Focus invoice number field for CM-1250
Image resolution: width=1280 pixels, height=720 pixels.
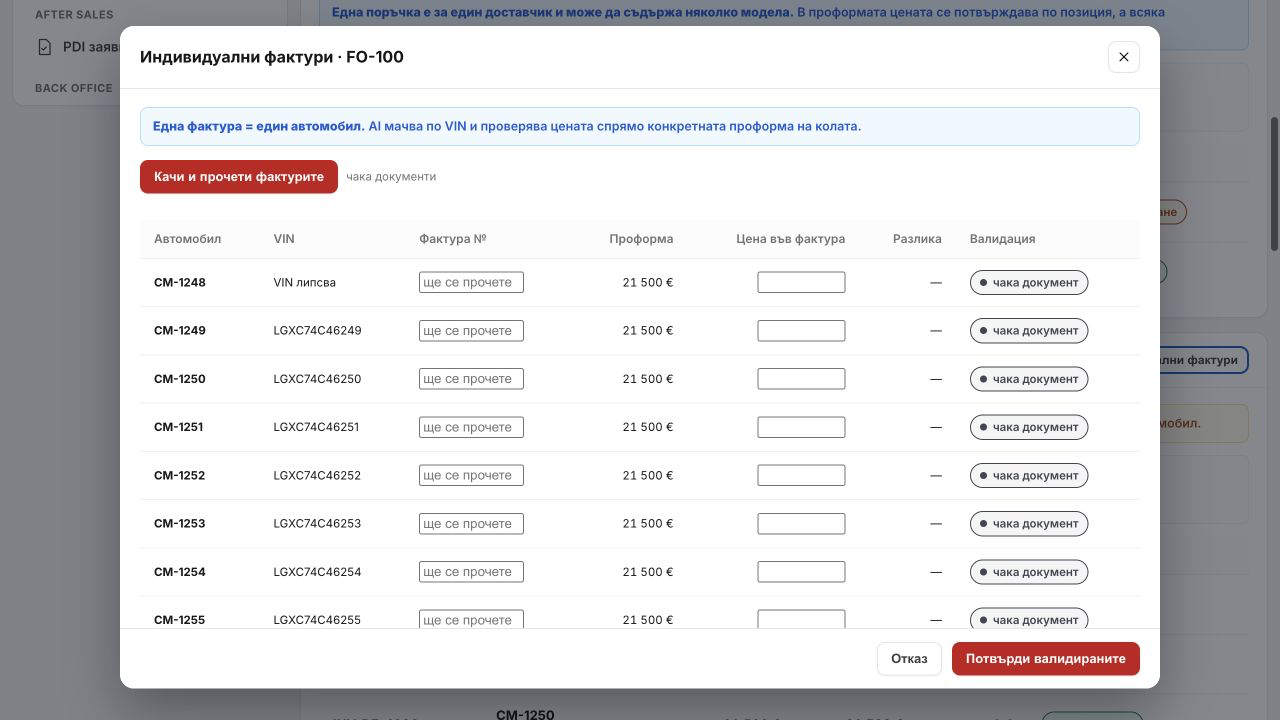[x=471, y=379]
